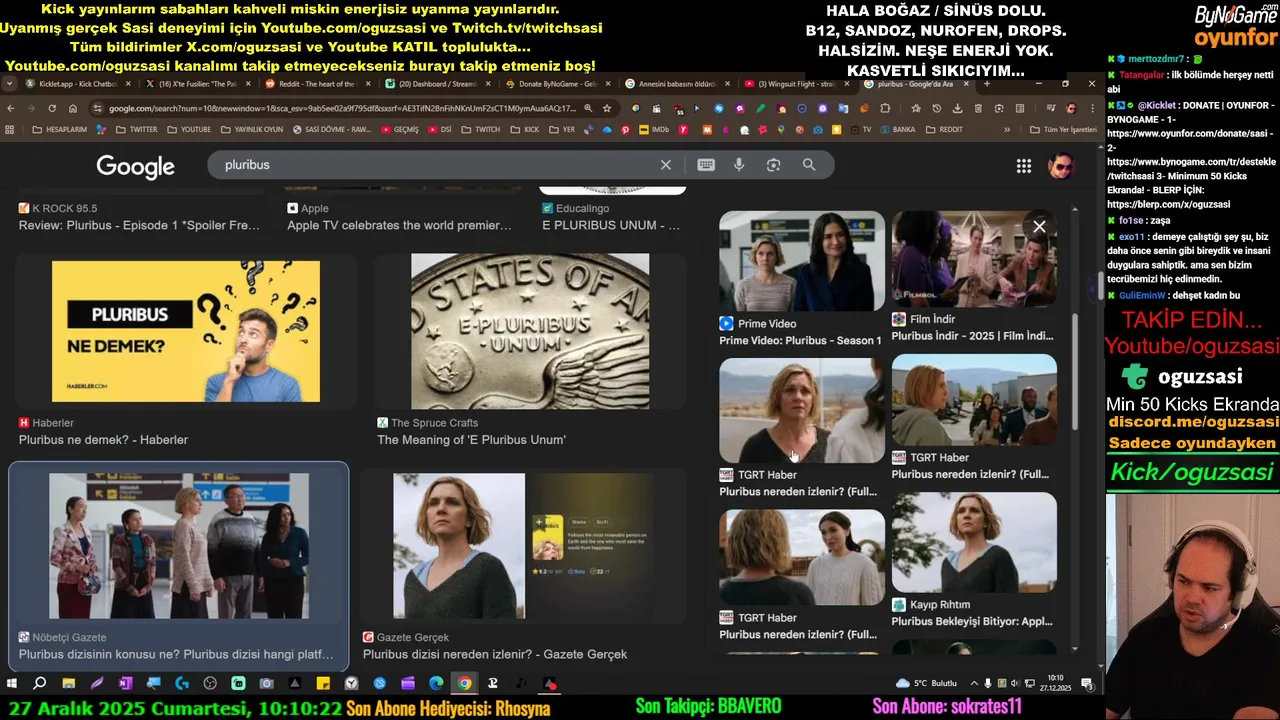Click Pluribus Bekleyişi Bitiyor caption
Image resolution: width=1280 pixels, height=720 pixels.
click(972, 622)
